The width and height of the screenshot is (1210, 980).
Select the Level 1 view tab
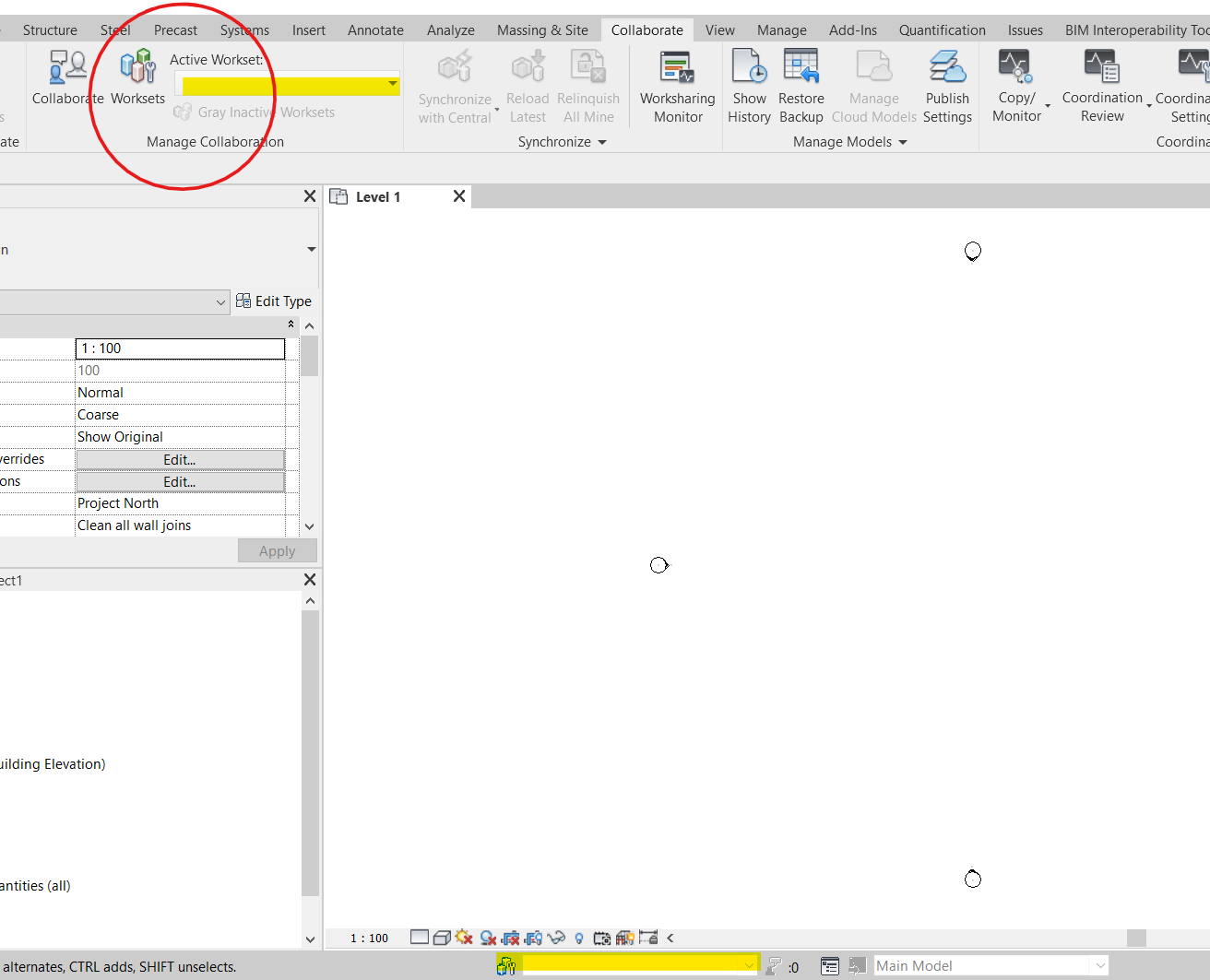pos(378,195)
